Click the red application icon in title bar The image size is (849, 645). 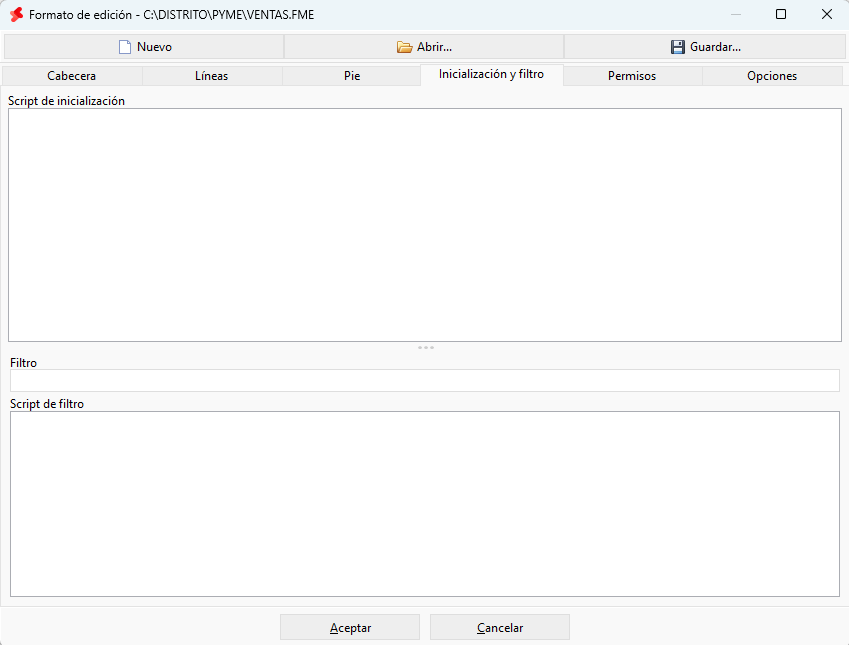(x=17, y=15)
